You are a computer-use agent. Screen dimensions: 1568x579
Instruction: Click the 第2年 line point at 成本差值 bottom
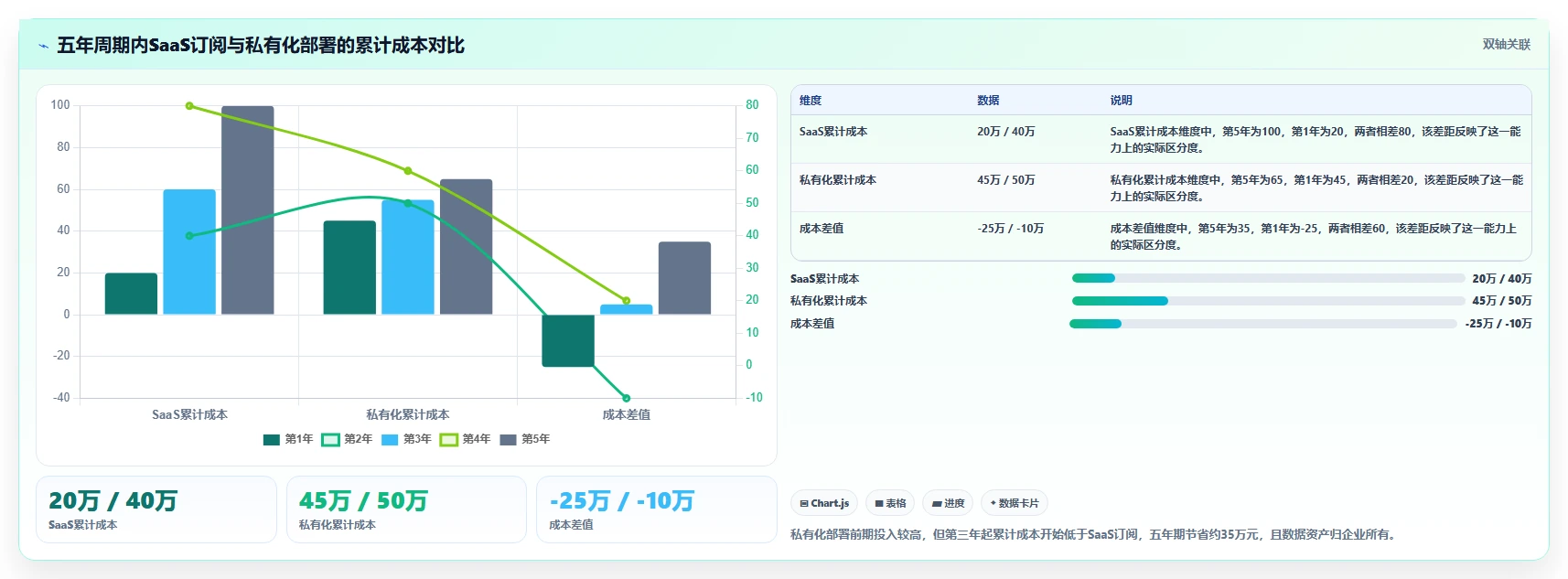[627, 398]
